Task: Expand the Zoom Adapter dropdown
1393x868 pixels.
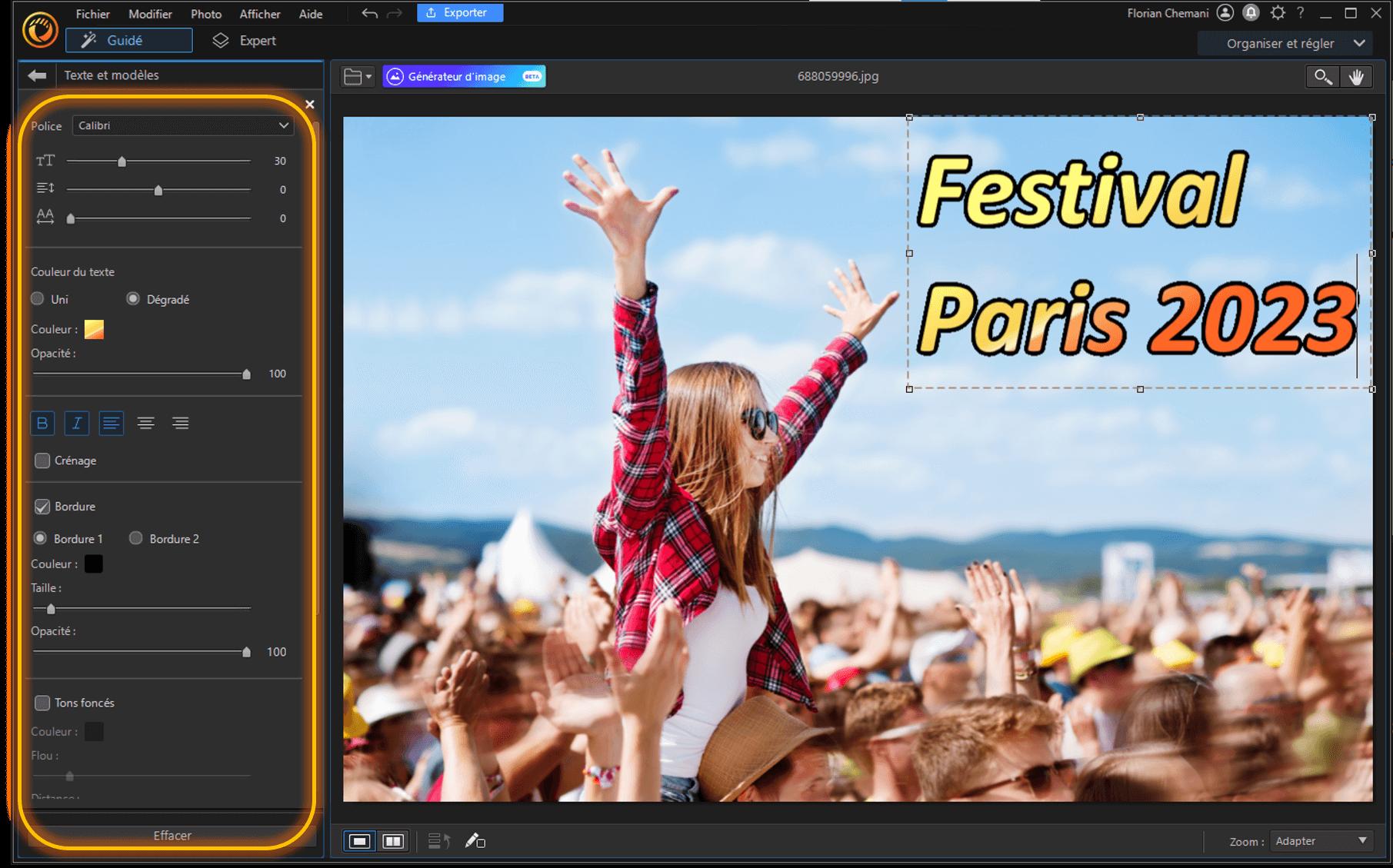Action: coord(1321,841)
